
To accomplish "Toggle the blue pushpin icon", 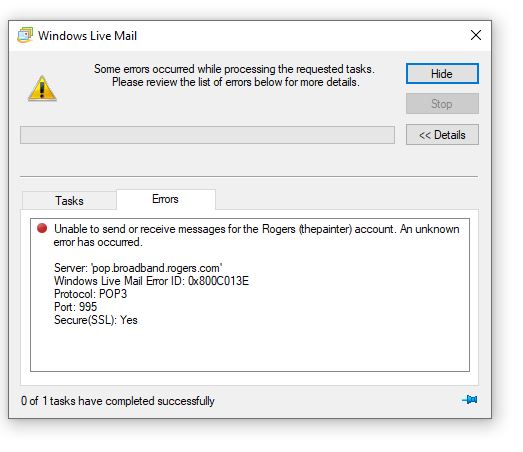I will click(x=470, y=399).
